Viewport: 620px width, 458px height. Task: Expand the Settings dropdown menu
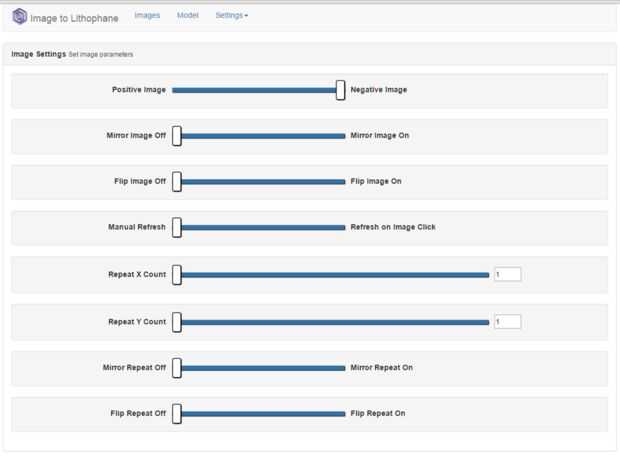(231, 16)
